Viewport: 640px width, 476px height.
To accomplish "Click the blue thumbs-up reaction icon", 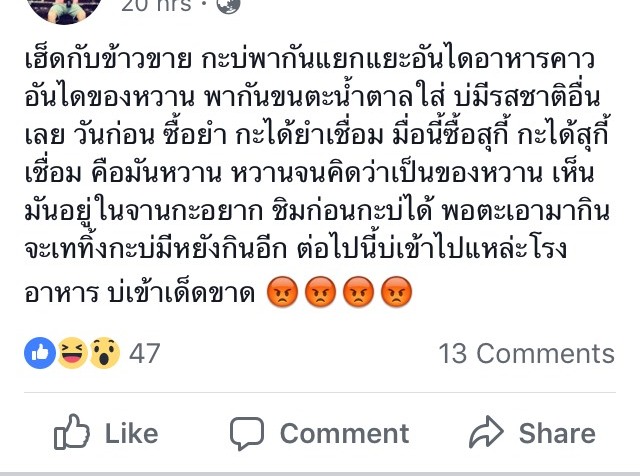I will 40,353.
